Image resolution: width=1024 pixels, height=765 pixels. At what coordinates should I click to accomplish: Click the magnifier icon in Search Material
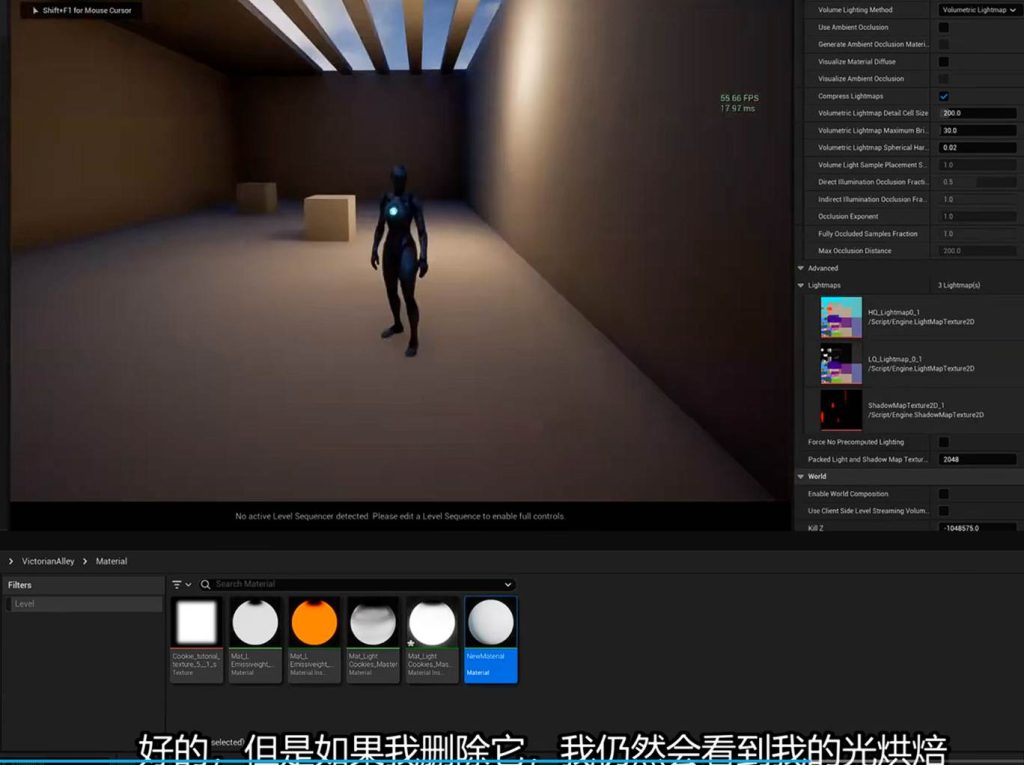click(x=206, y=584)
